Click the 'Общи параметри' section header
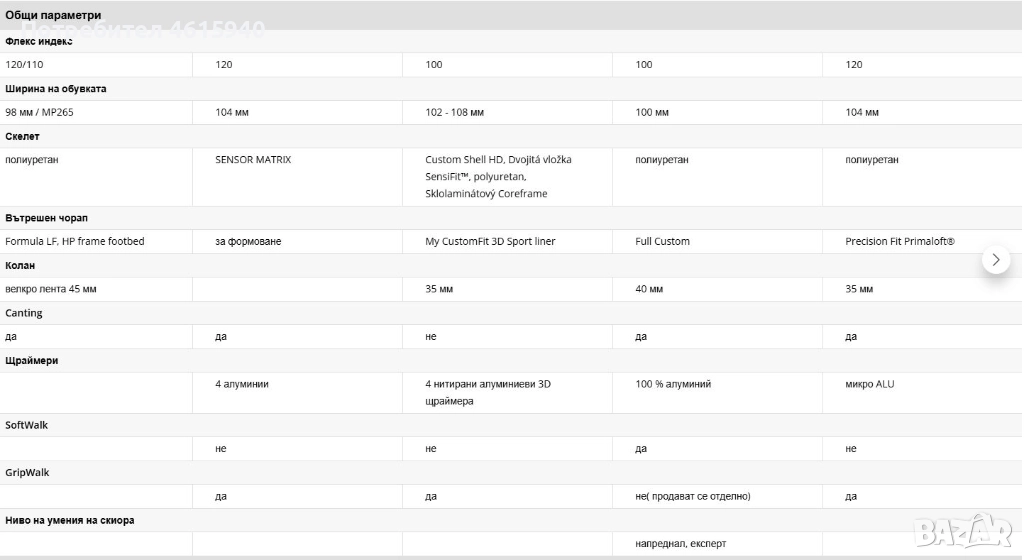The image size is (1024, 560). (x=52, y=15)
